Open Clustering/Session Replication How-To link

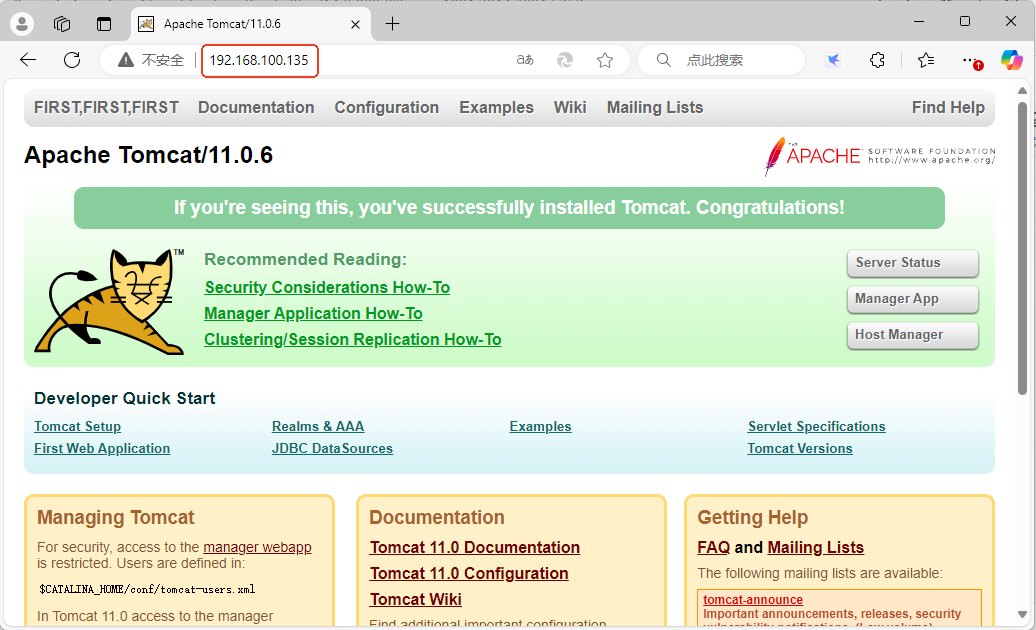[x=352, y=339]
